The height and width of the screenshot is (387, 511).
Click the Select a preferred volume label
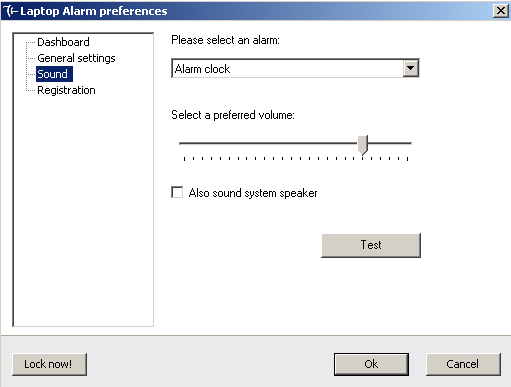click(x=233, y=115)
